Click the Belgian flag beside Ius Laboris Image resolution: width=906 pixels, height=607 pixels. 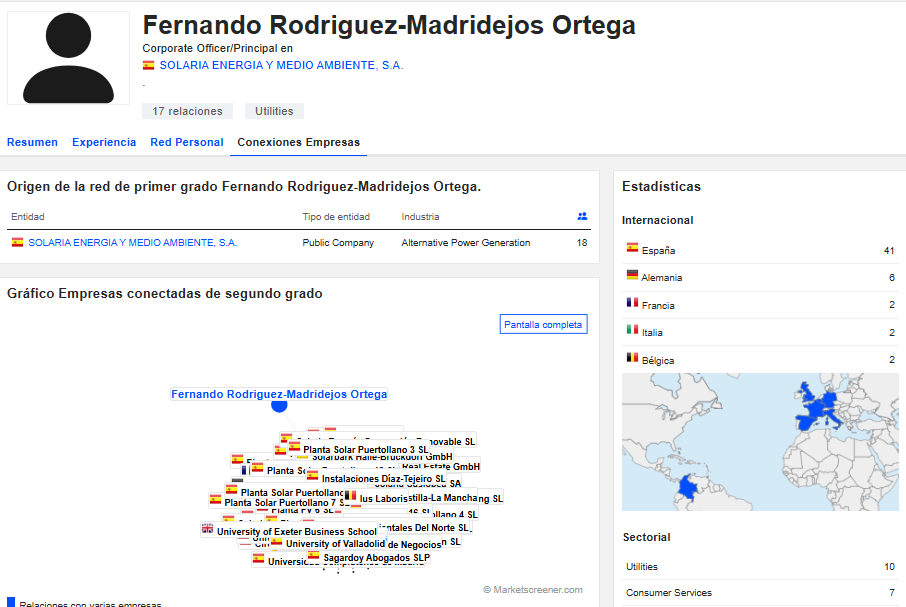pos(350,495)
